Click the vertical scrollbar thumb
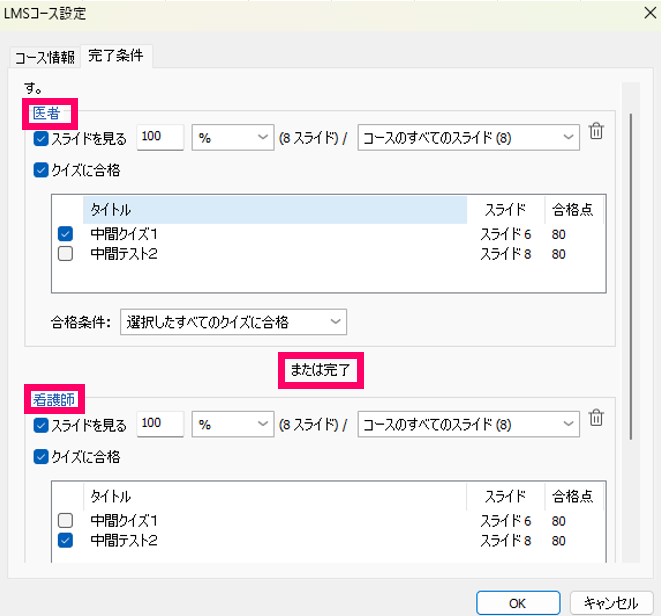The height and width of the screenshot is (616, 661). (x=631, y=276)
